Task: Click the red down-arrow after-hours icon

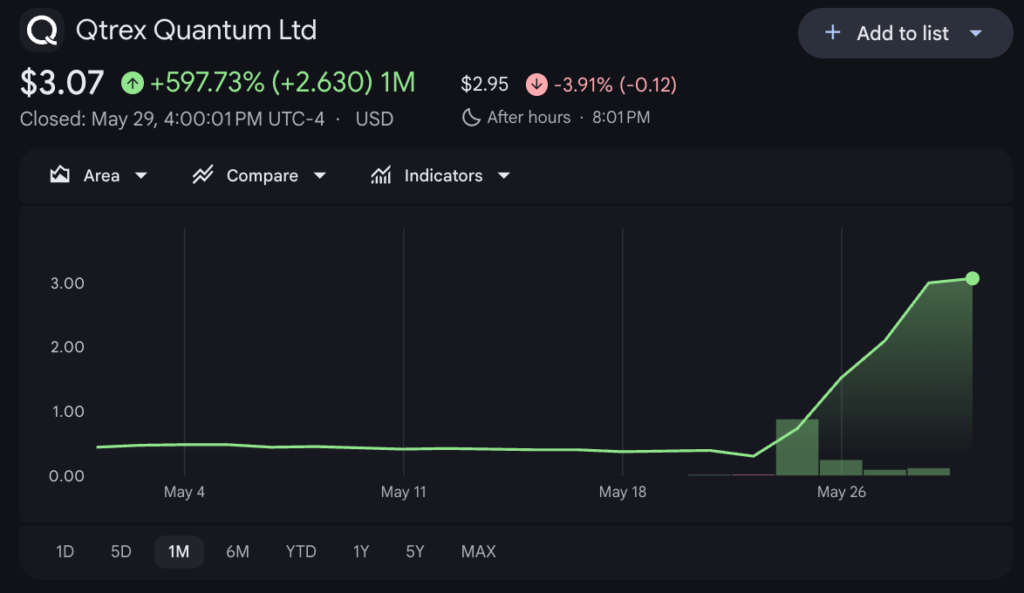Action: 537,84
